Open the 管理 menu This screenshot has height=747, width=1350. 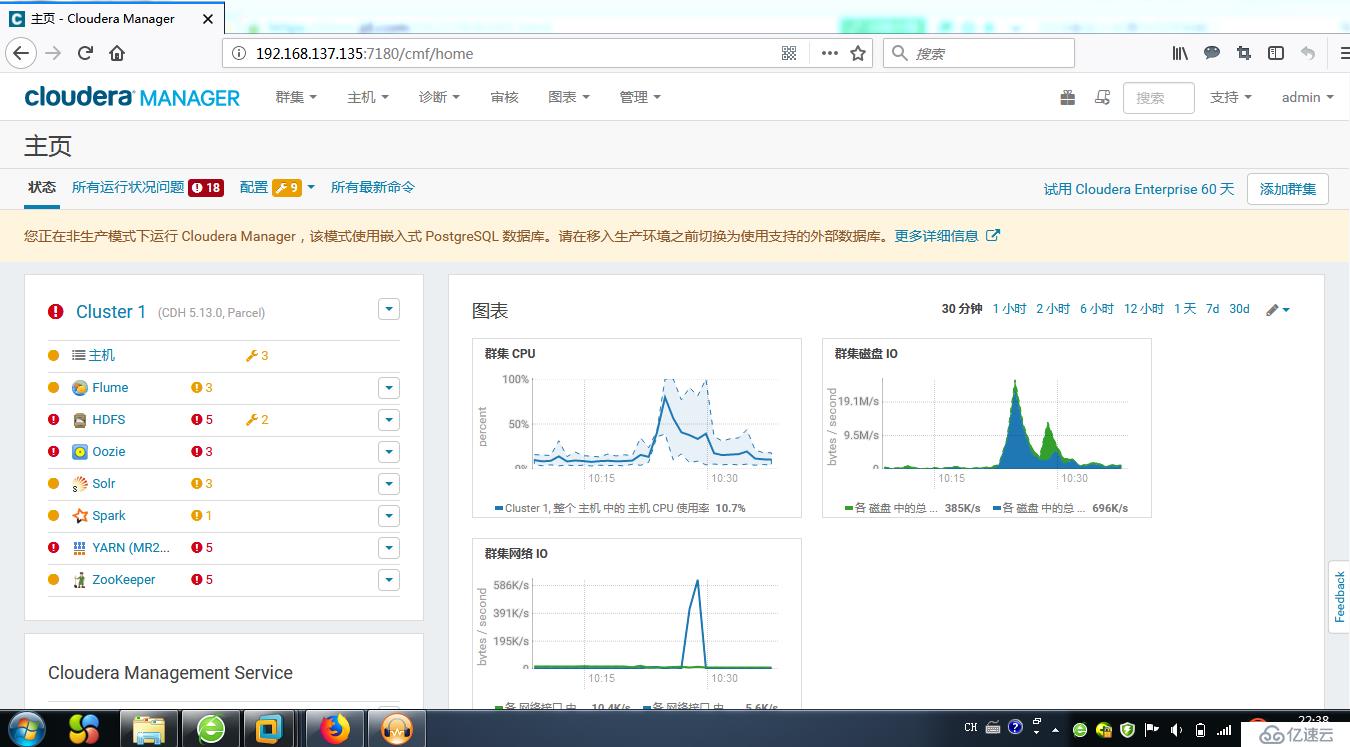(640, 97)
